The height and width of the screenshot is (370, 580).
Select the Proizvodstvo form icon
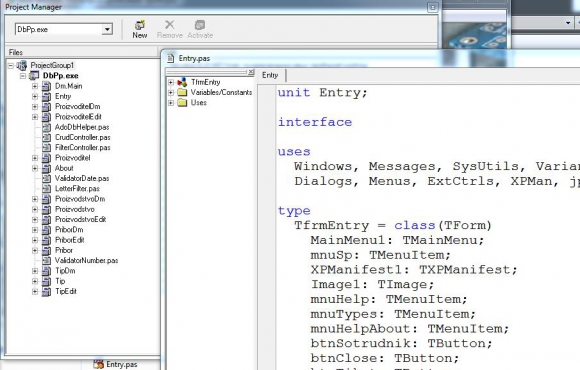pos(46,209)
